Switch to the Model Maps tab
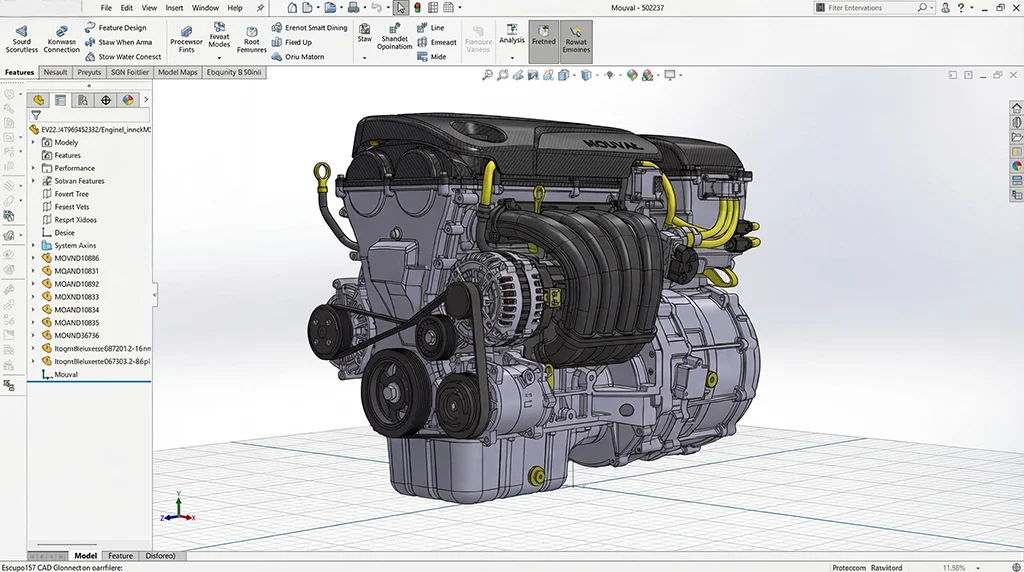 coord(178,72)
